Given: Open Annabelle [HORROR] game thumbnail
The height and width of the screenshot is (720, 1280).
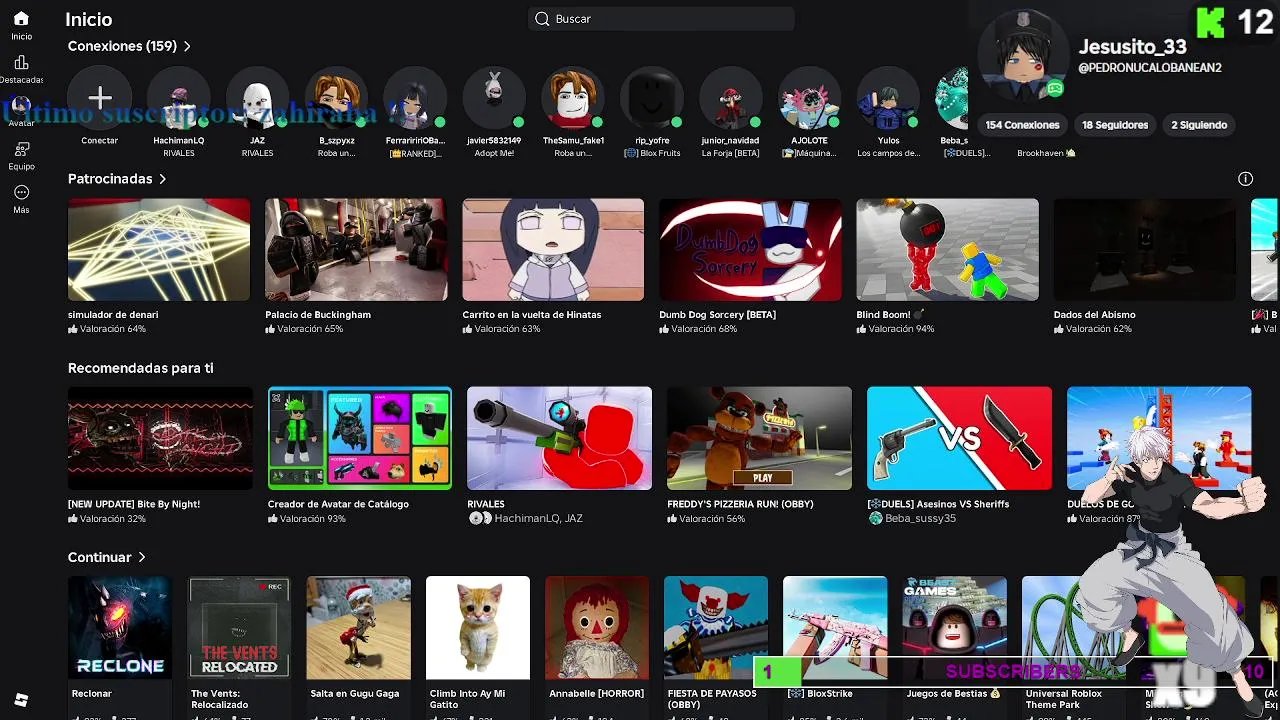Looking at the screenshot, I should coord(597,628).
